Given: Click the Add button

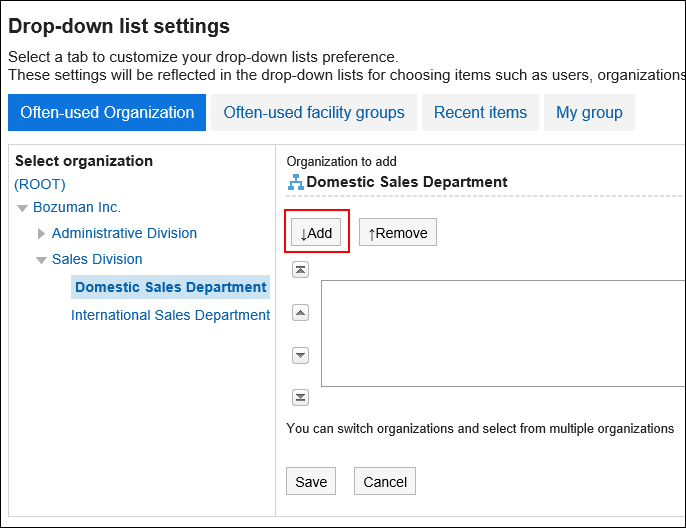Looking at the screenshot, I should 316,232.
